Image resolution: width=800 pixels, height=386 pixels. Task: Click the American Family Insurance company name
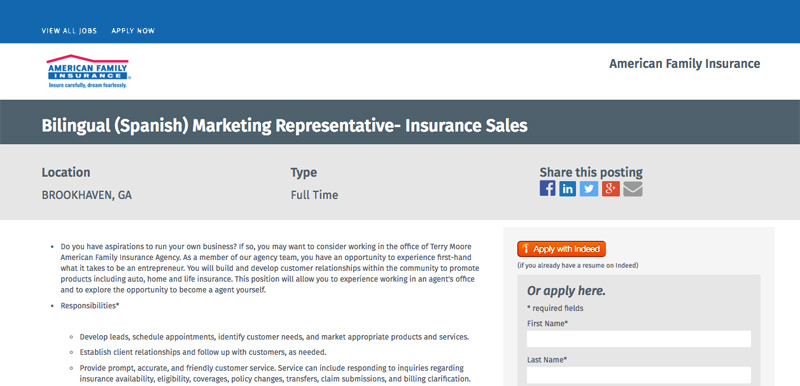[685, 64]
